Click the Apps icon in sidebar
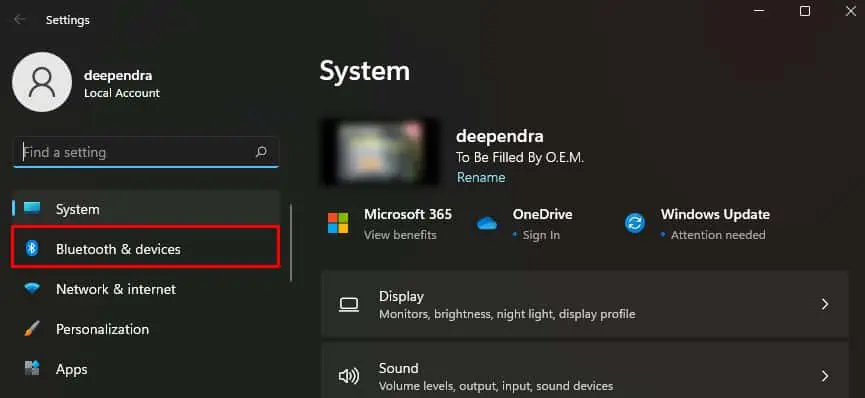 coord(32,369)
